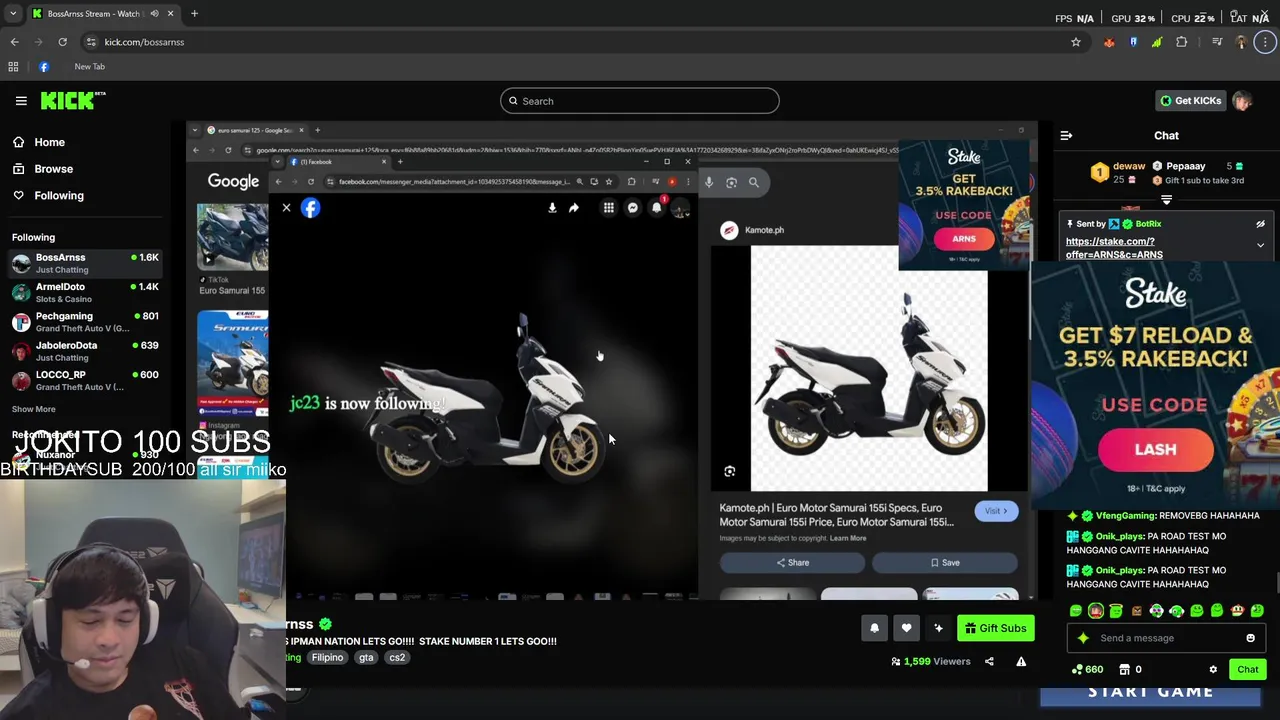Viewport: 1280px width, 720px height.
Task: Click dewaw top gifter name
Action: pyautogui.click(x=1129, y=166)
